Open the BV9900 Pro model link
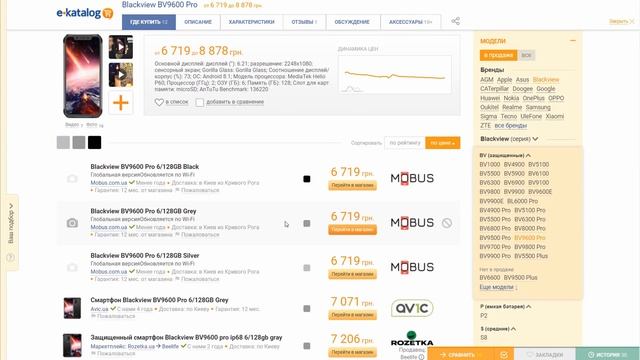This screenshot has height=360, width=640. 495,256
